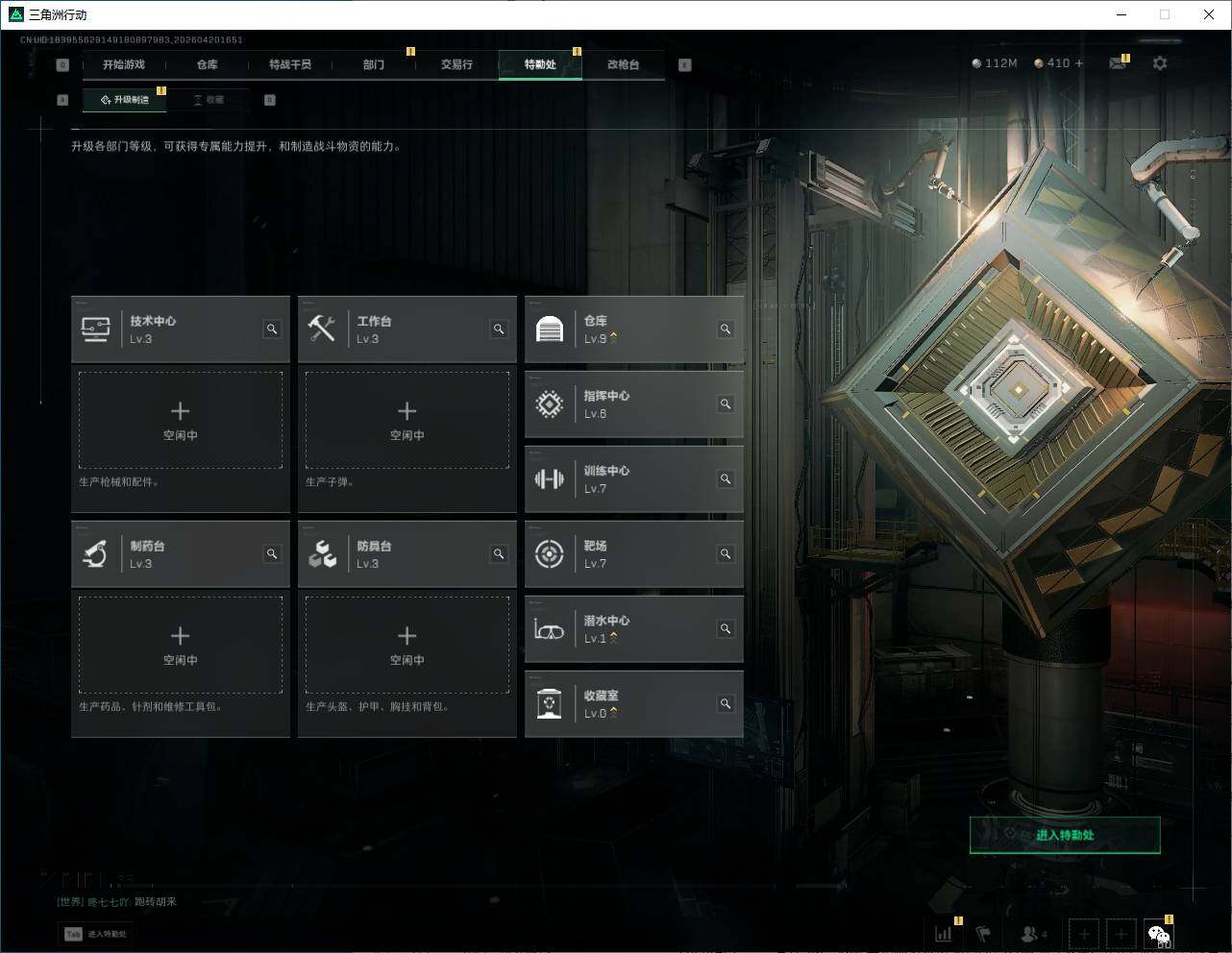
Task: Open details magnifier for 防具台
Action: [x=499, y=554]
